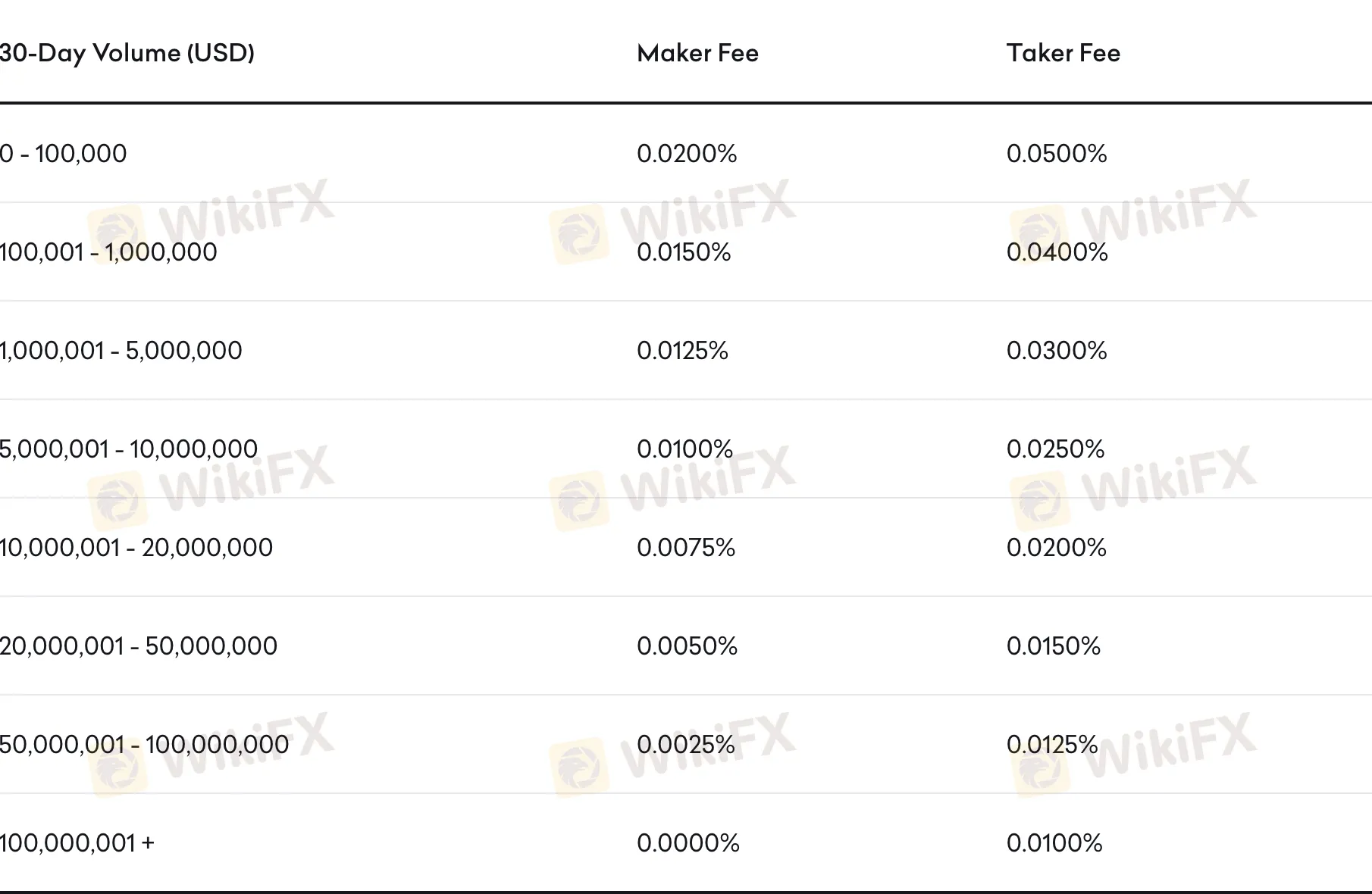Select the 100,001 - 1,000,000 volume tier

(x=108, y=252)
